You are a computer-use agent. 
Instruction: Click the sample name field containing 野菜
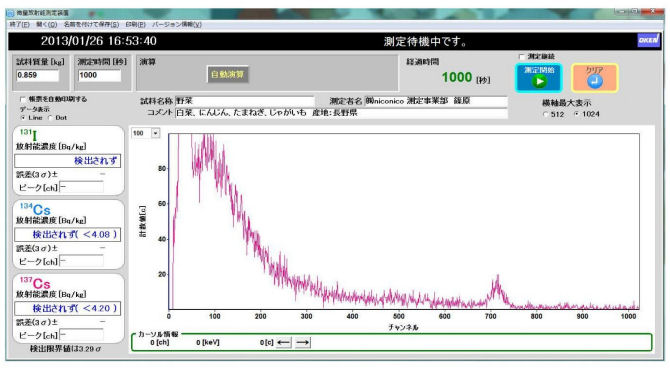[245, 101]
